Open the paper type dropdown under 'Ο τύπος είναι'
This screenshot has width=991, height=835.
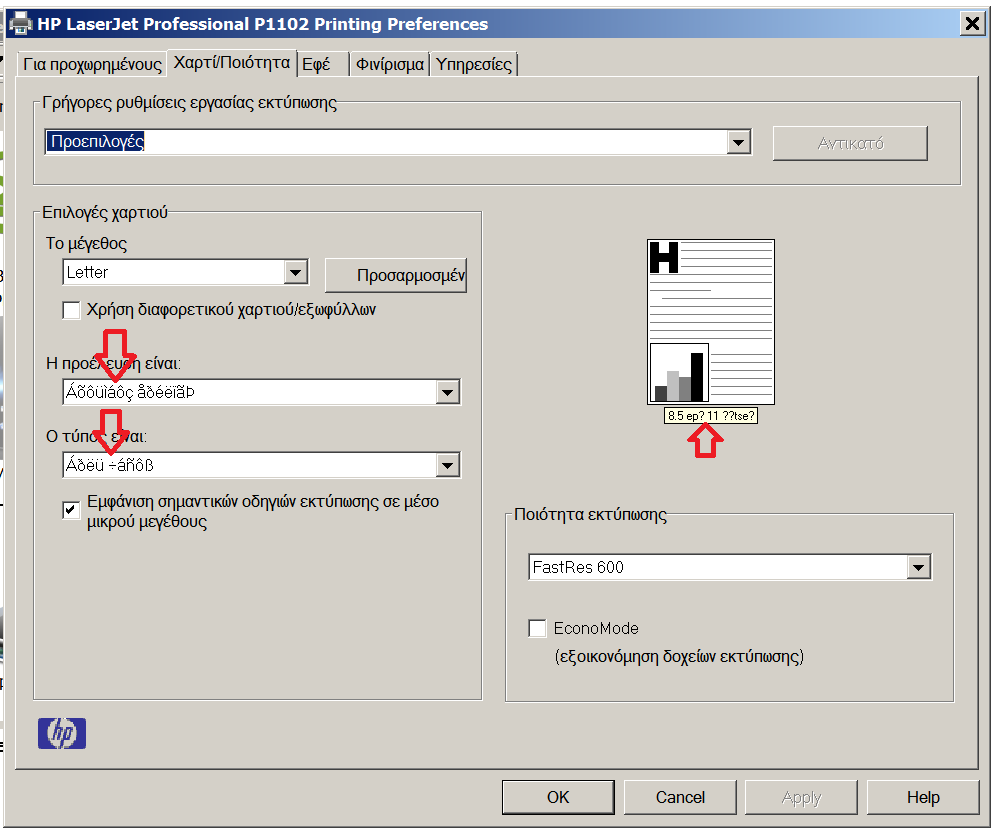pos(449,465)
